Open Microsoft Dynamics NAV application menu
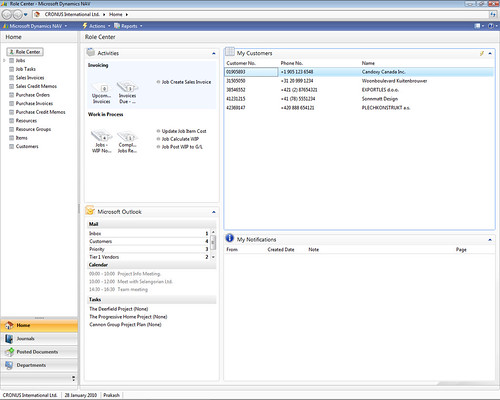 point(35,26)
